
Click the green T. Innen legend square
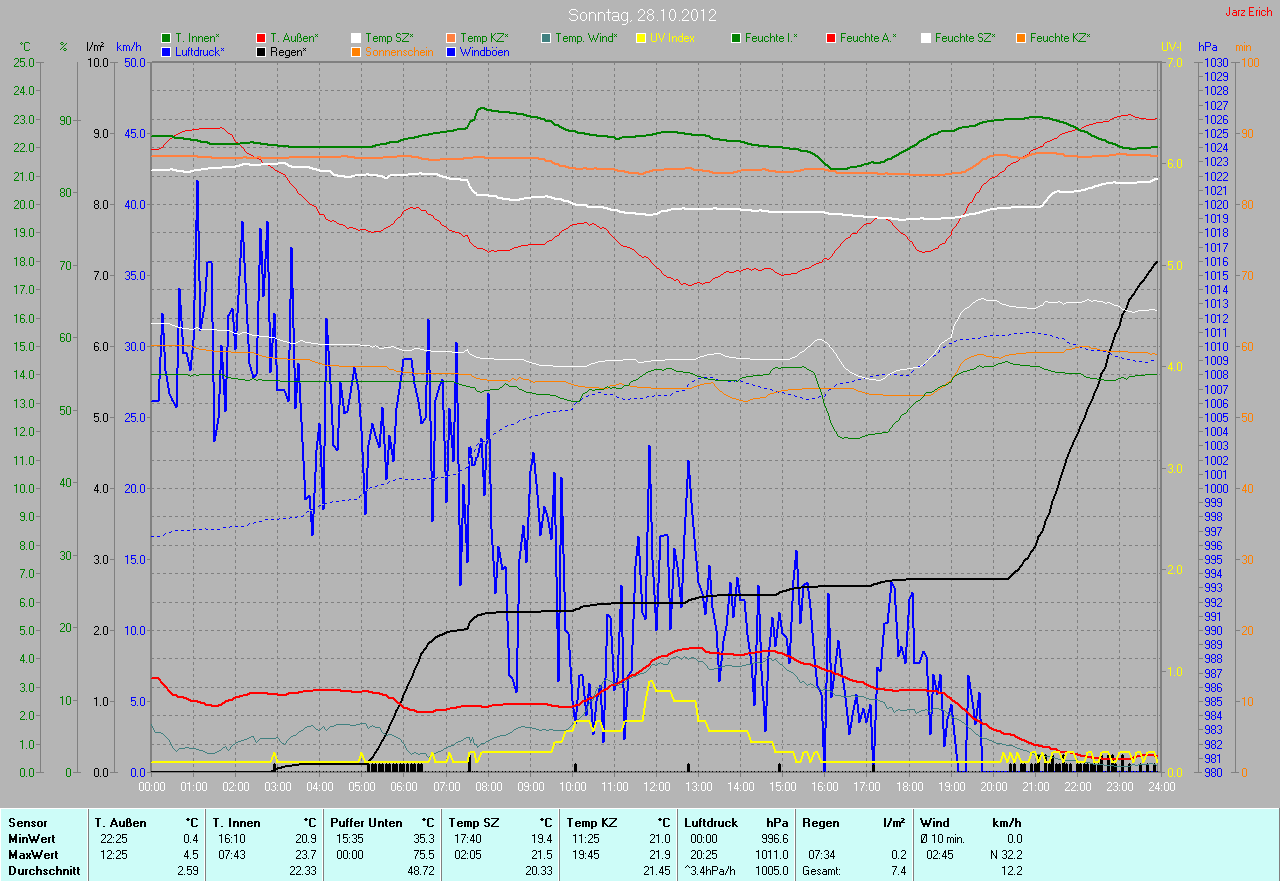click(166, 38)
